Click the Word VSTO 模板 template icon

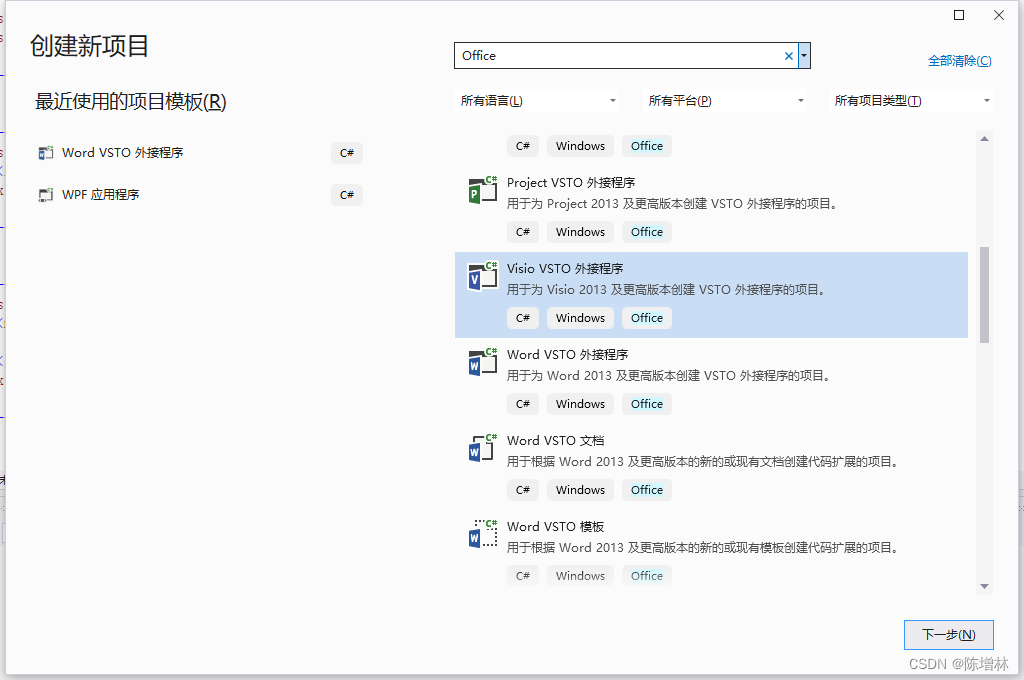pyautogui.click(x=483, y=534)
